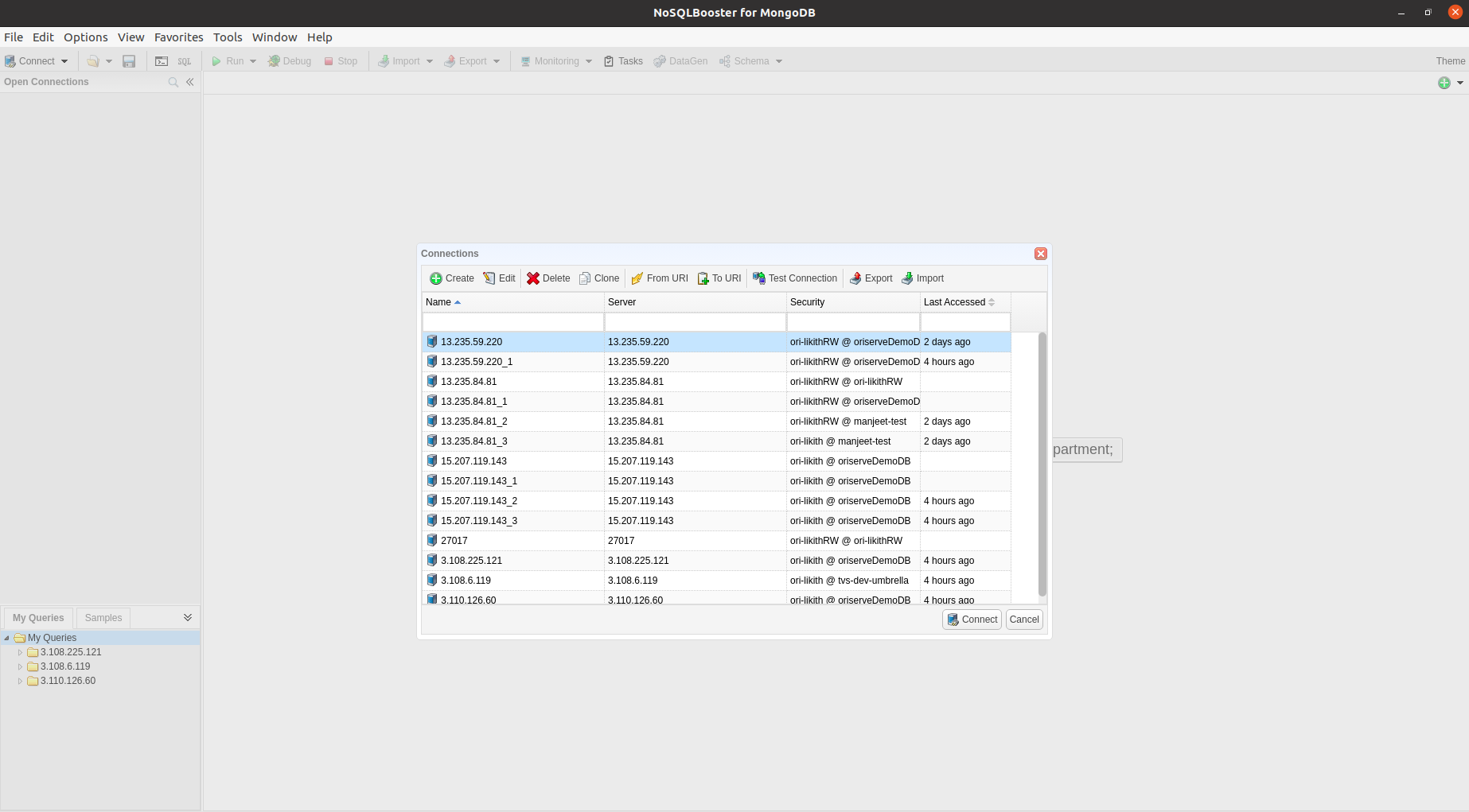
Task: Click the Server column filter field
Action: point(695,322)
